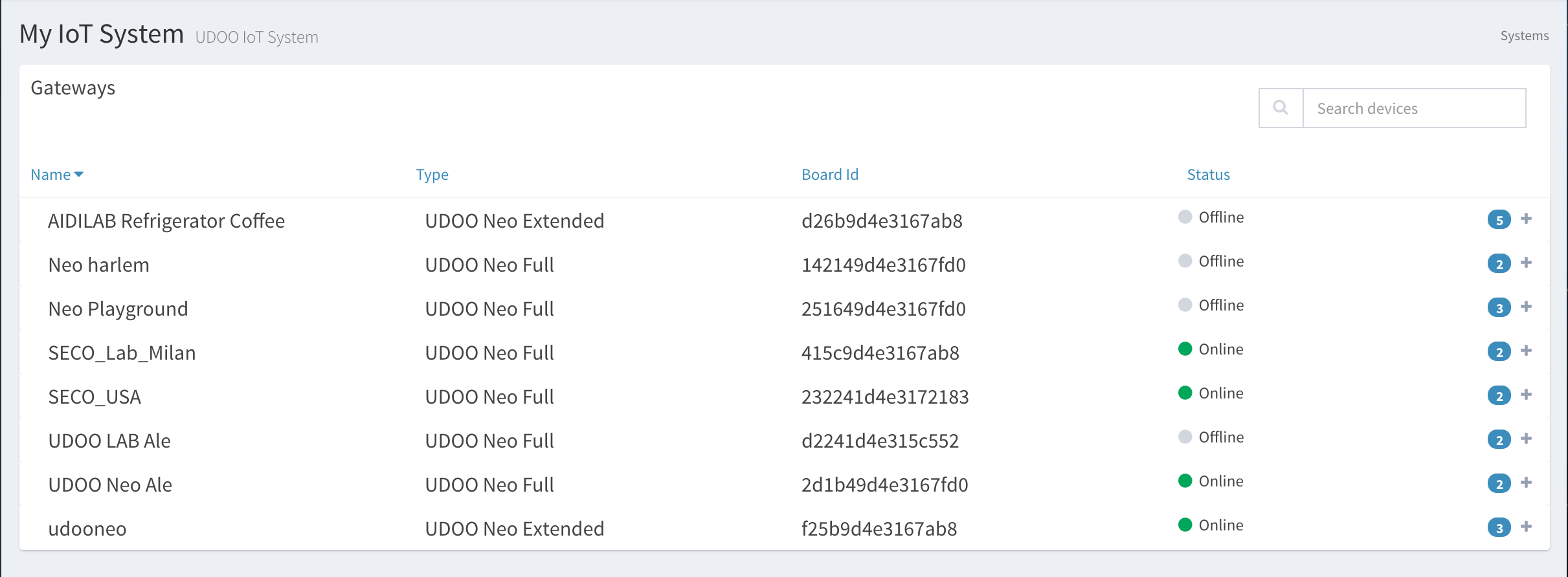Click the search magnifier icon
This screenshot has height=577, width=1568.
[x=1280, y=108]
